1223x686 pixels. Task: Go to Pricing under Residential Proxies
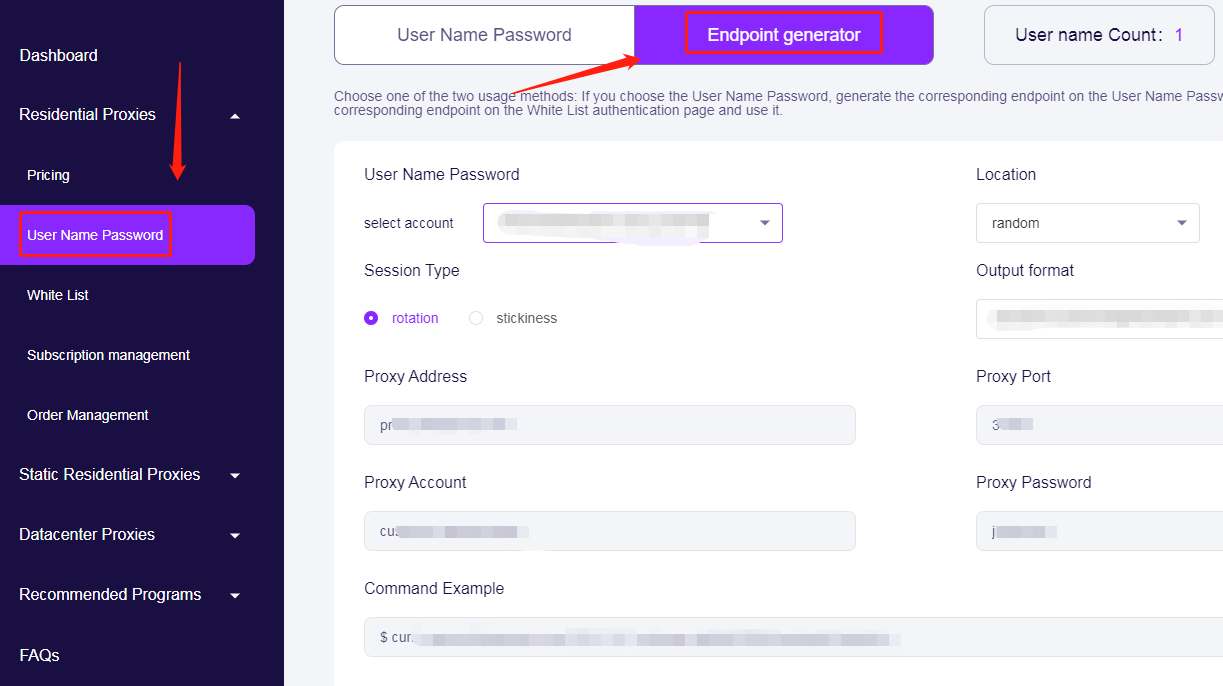48,175
